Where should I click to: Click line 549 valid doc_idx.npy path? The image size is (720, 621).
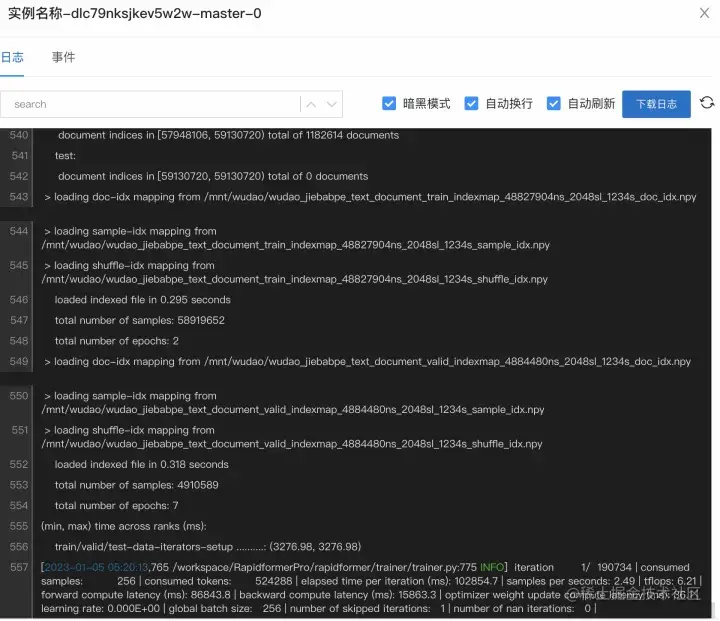[448, 362]
